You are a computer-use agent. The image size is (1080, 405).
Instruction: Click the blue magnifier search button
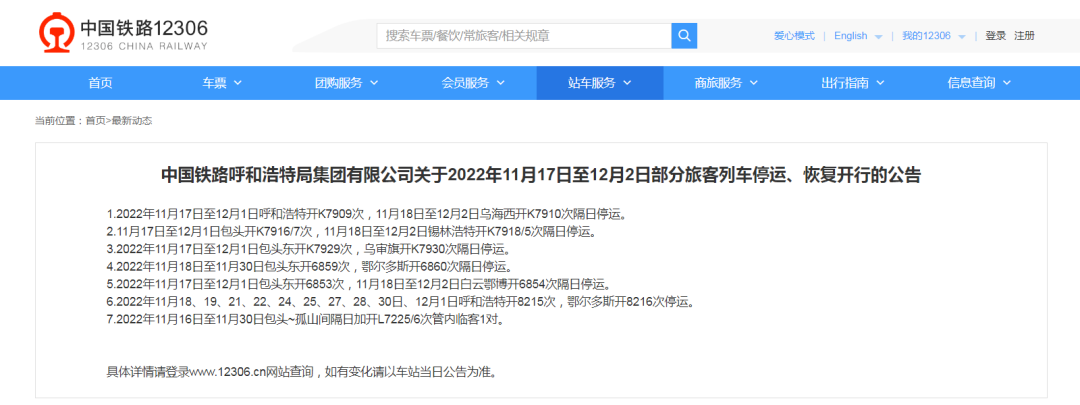pyautogui.click(x=684, y=36)
